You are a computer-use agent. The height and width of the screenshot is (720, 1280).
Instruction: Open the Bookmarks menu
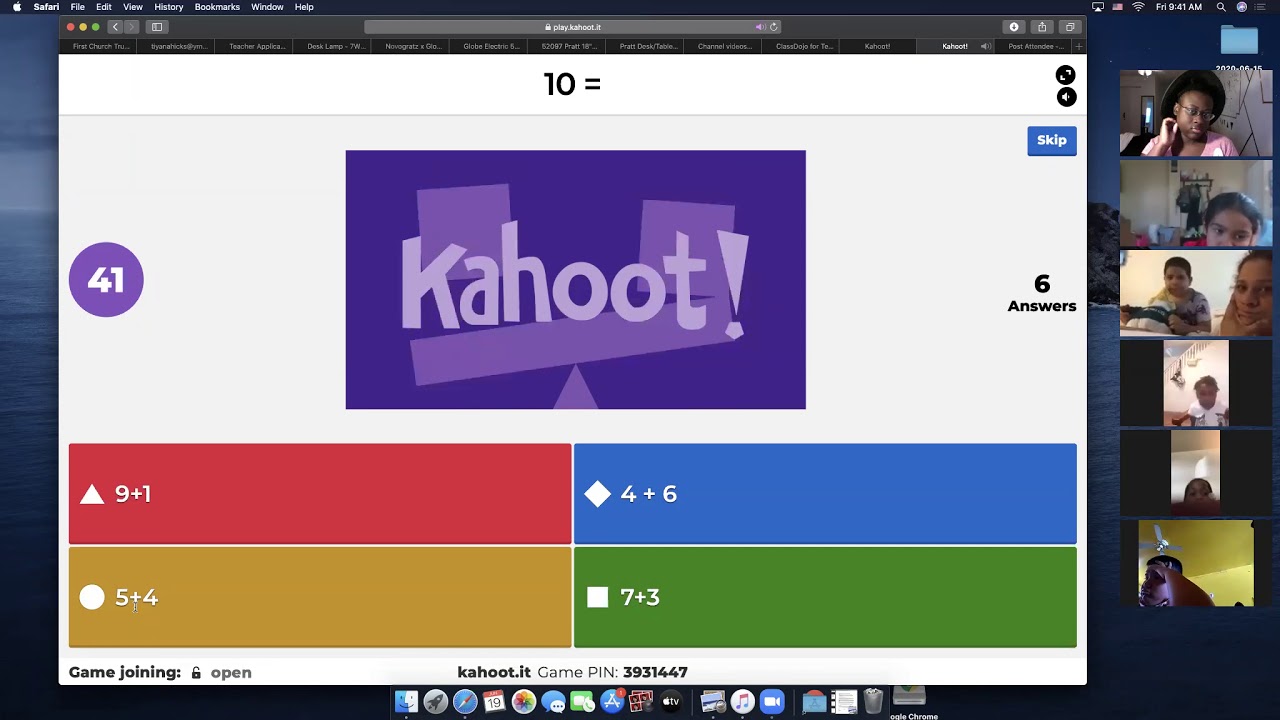[x=217, y=7]
